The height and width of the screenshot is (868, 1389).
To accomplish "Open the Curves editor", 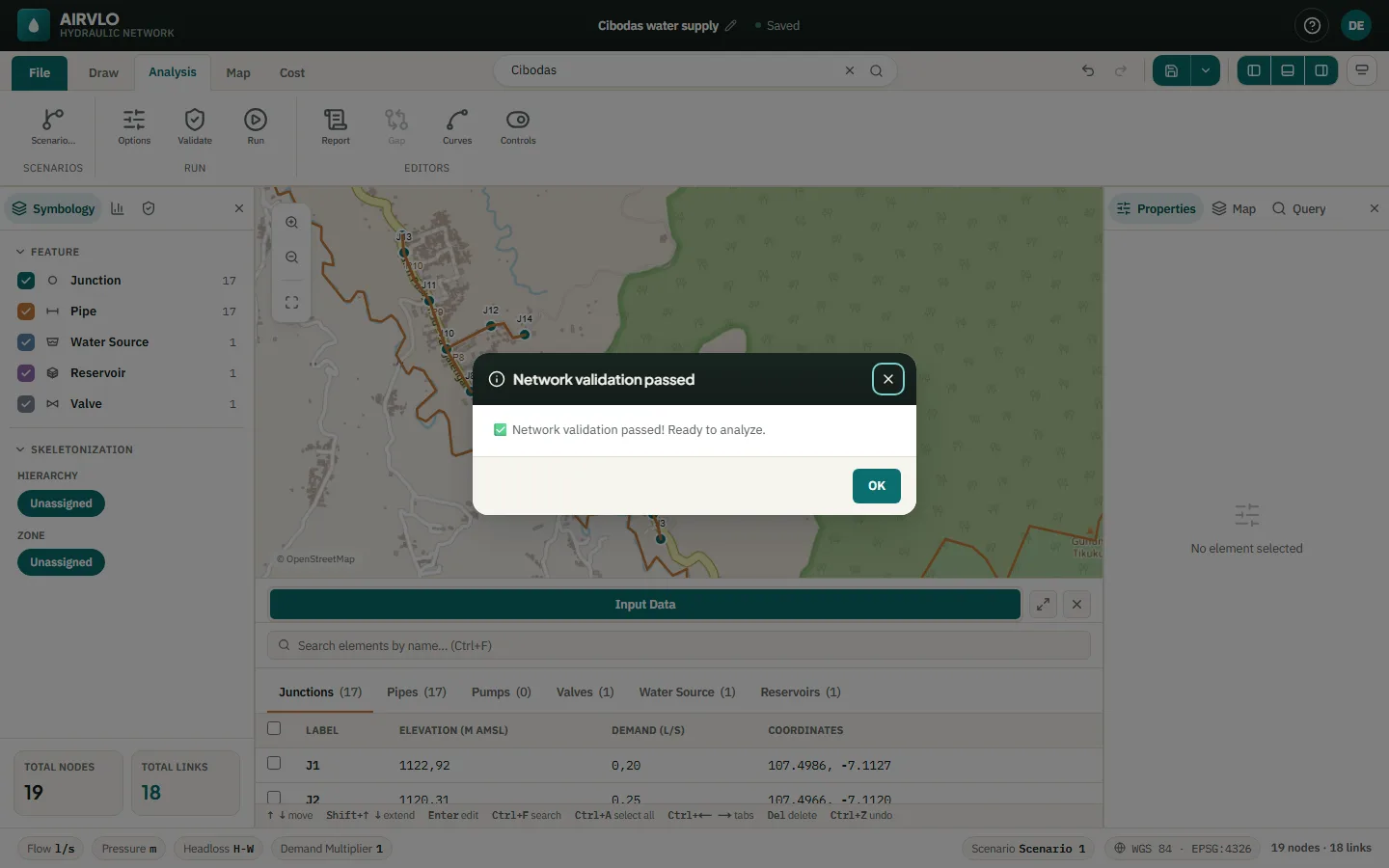I will coord(457,126).
